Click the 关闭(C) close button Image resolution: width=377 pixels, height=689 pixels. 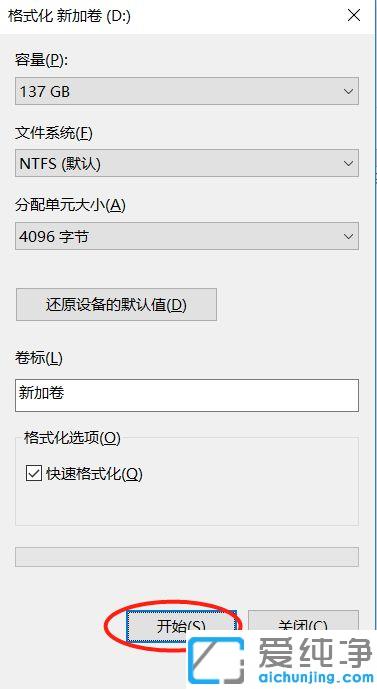coord(303,621)
